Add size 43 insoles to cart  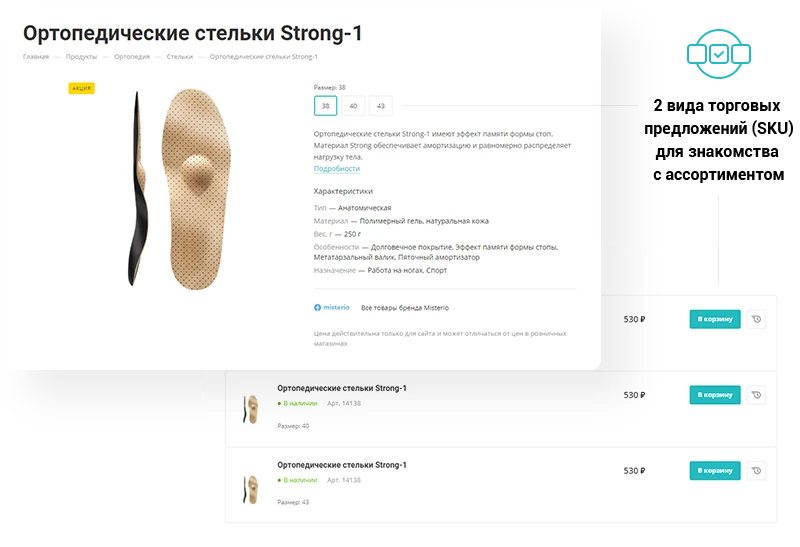[714, 470]
